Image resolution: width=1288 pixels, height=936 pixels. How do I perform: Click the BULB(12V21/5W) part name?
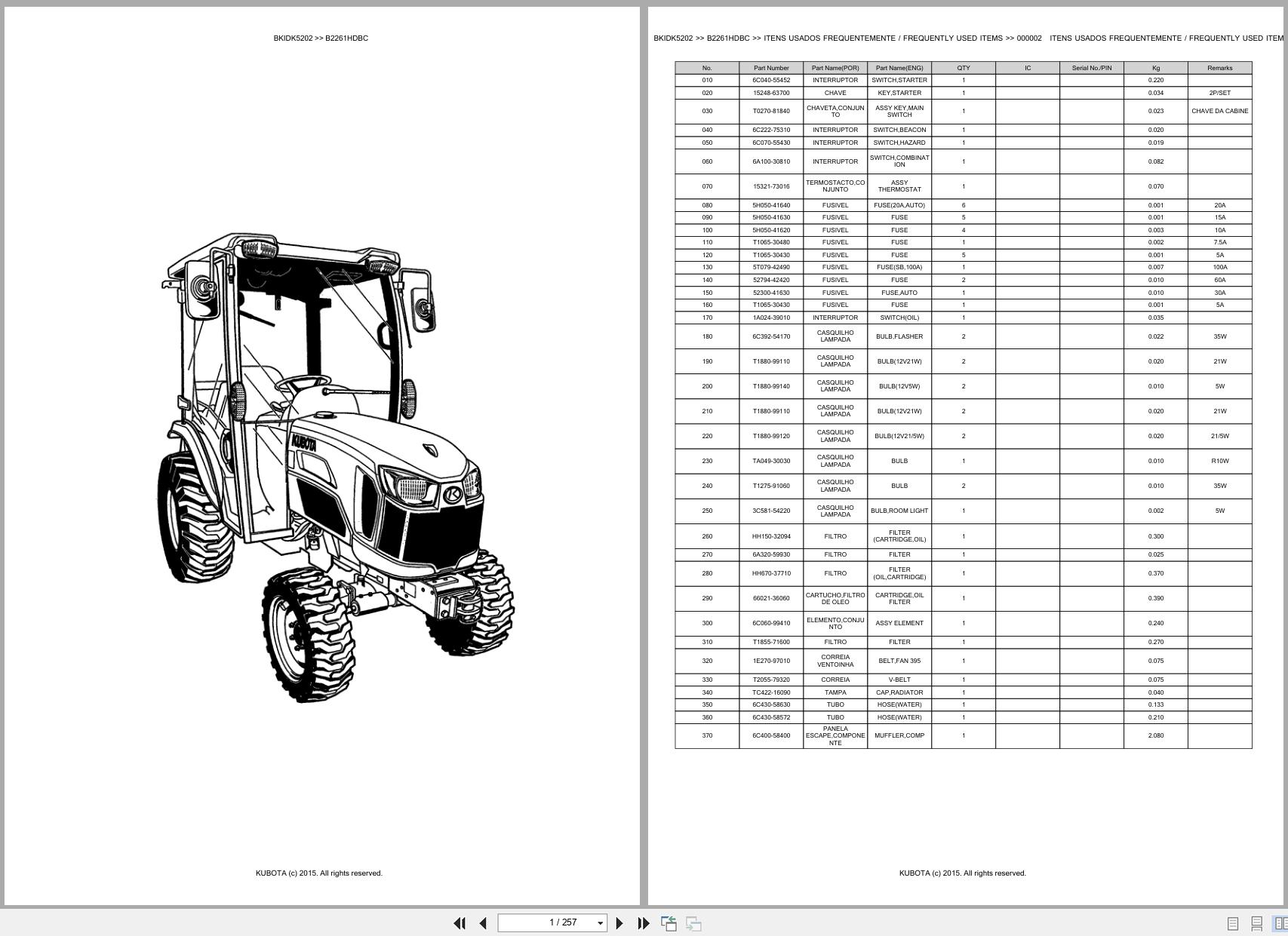[899, 436]
